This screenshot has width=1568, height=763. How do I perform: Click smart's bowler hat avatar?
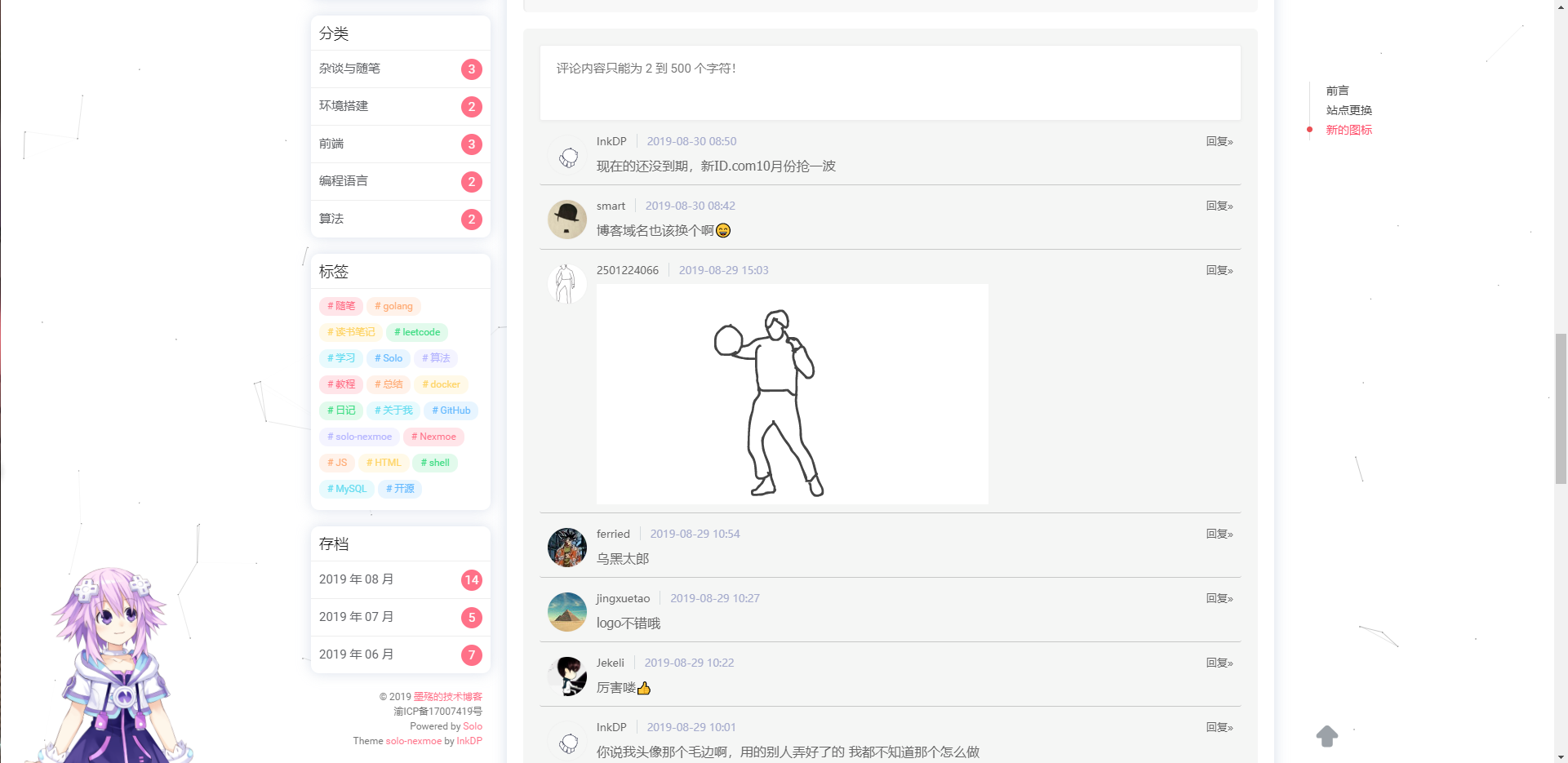[566, 220]
